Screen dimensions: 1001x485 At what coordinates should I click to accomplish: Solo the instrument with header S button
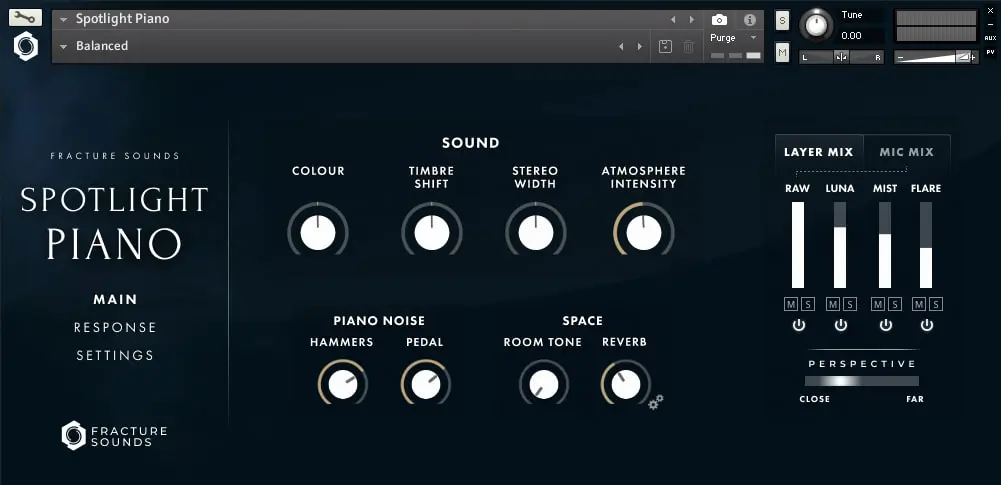click(x=783, y=20)
